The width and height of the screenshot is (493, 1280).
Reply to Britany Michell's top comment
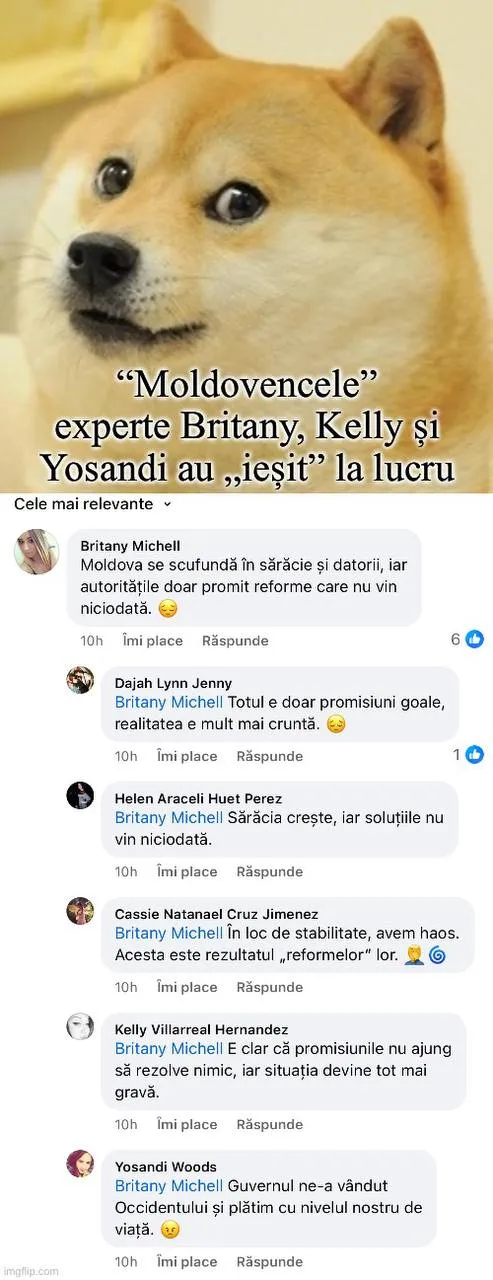click(235, 640)
